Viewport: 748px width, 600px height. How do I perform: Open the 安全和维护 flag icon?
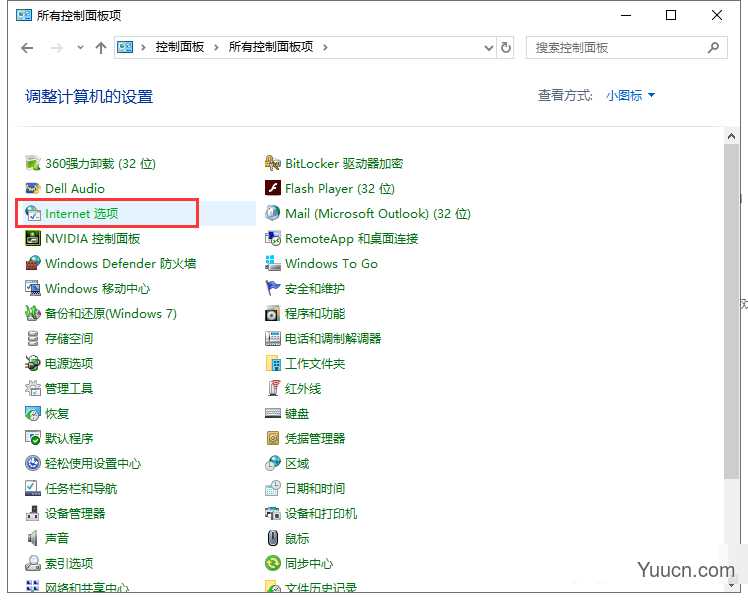point(272,289)
